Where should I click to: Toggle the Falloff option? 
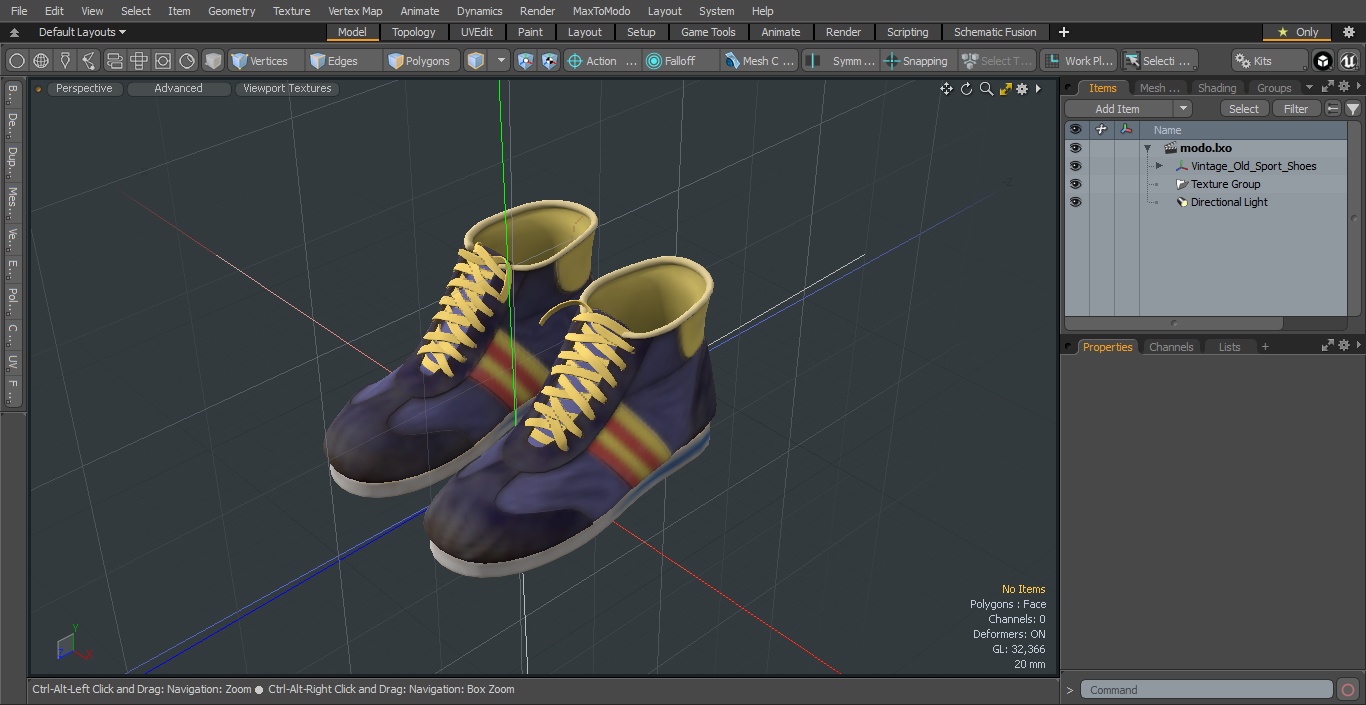coord(682,61)
